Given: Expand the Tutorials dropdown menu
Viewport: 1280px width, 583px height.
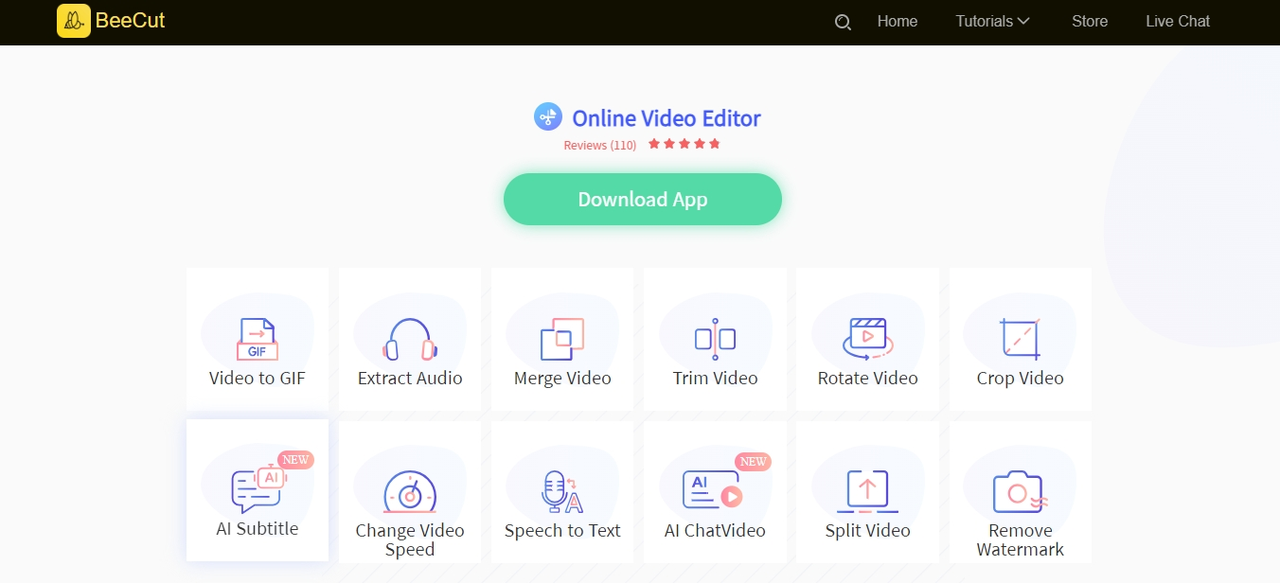Looking at the screenshot, I should click(x=992, y=21).
